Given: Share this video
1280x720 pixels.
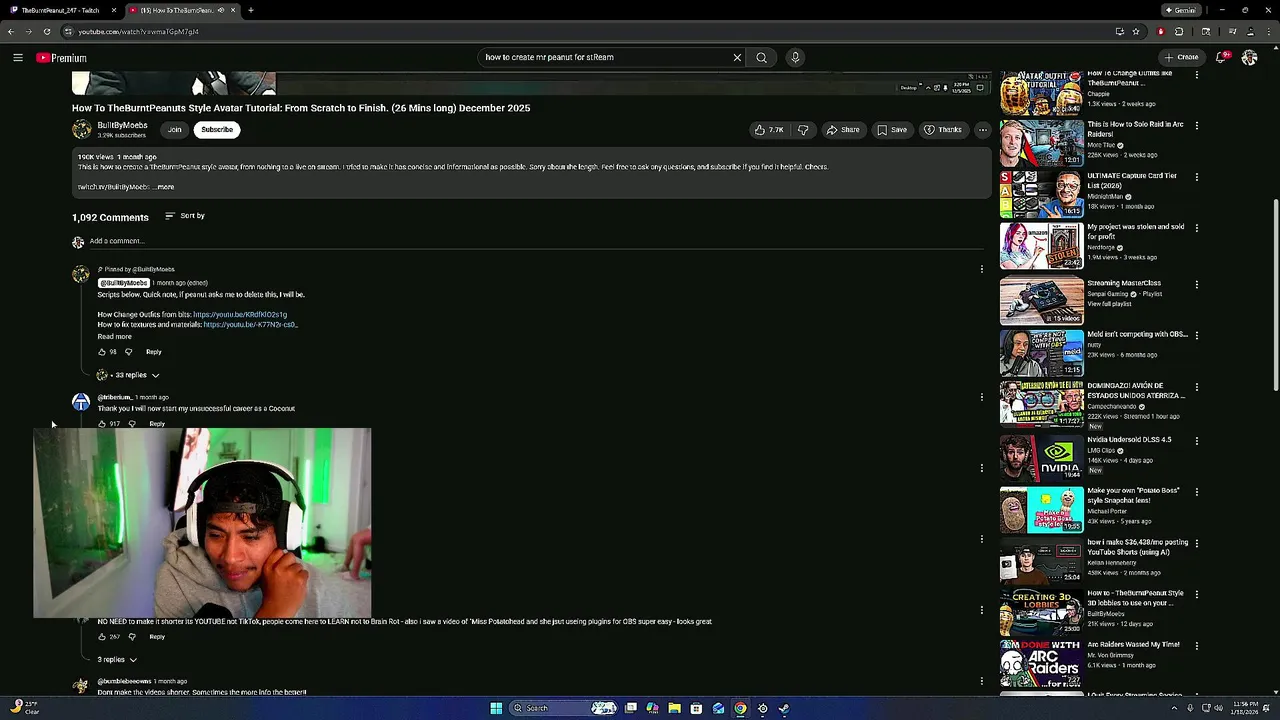Looking at the screenshot, I should pos(842,130).
